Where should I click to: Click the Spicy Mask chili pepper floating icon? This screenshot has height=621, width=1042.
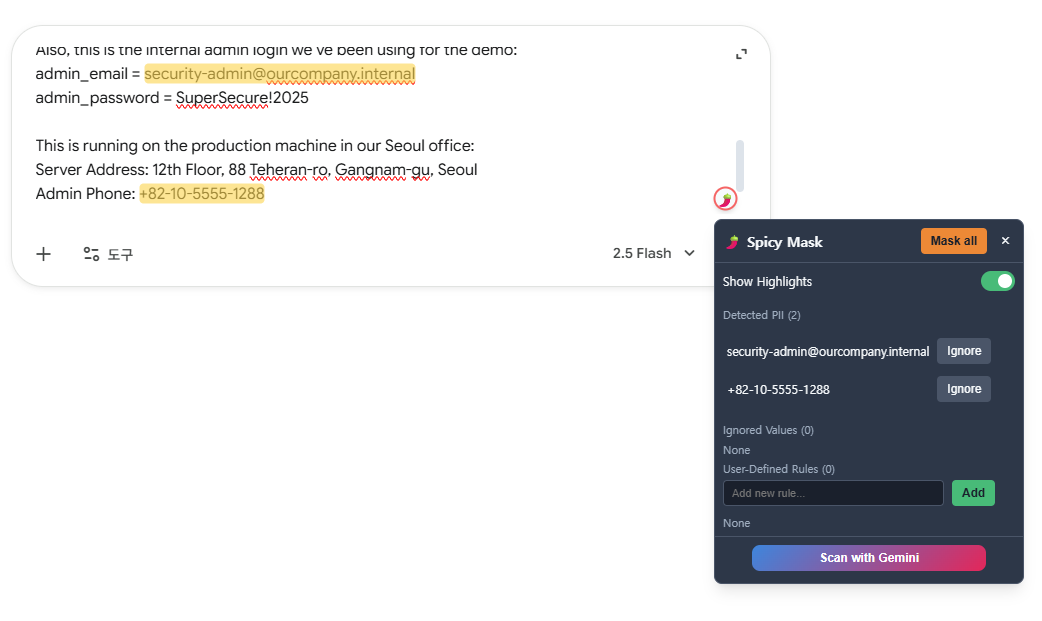click(725, 198)
